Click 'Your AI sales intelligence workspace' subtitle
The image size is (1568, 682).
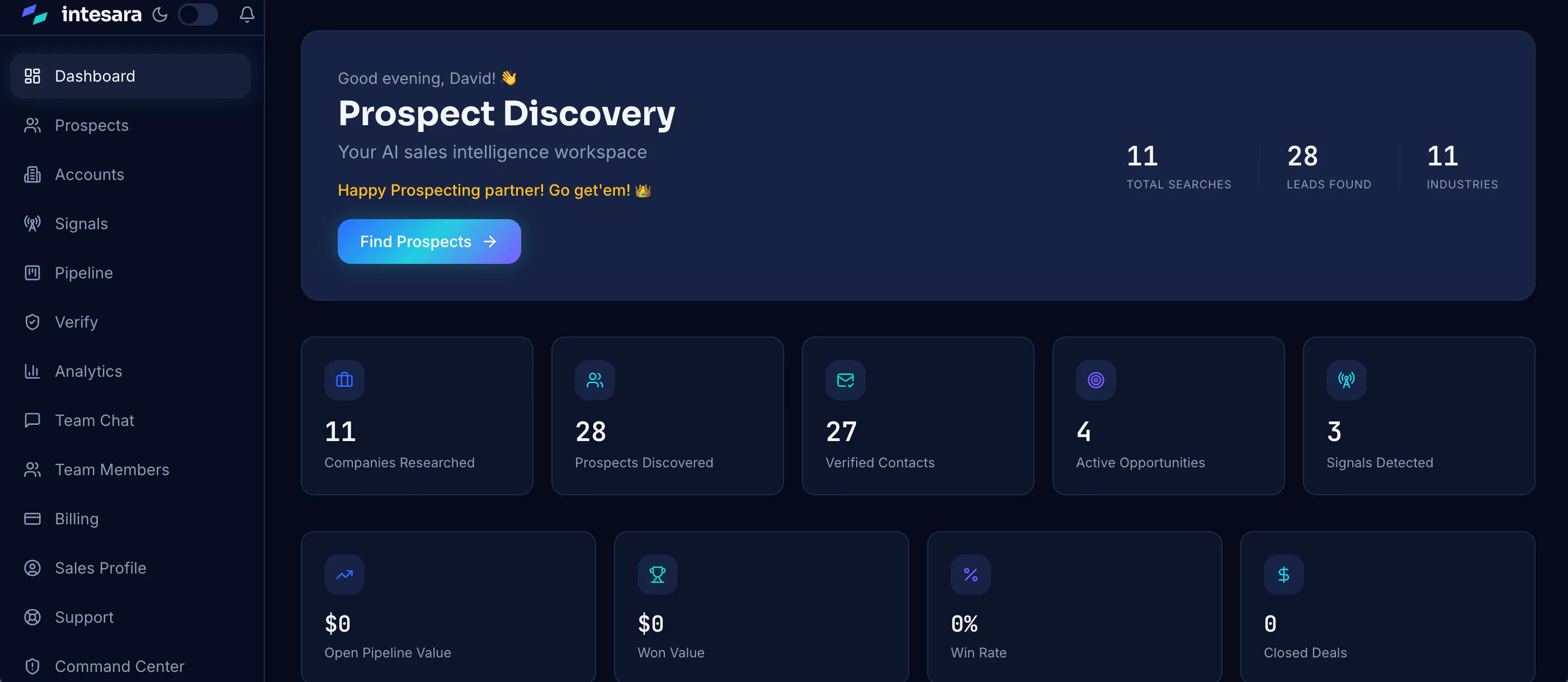pos(492,152)
